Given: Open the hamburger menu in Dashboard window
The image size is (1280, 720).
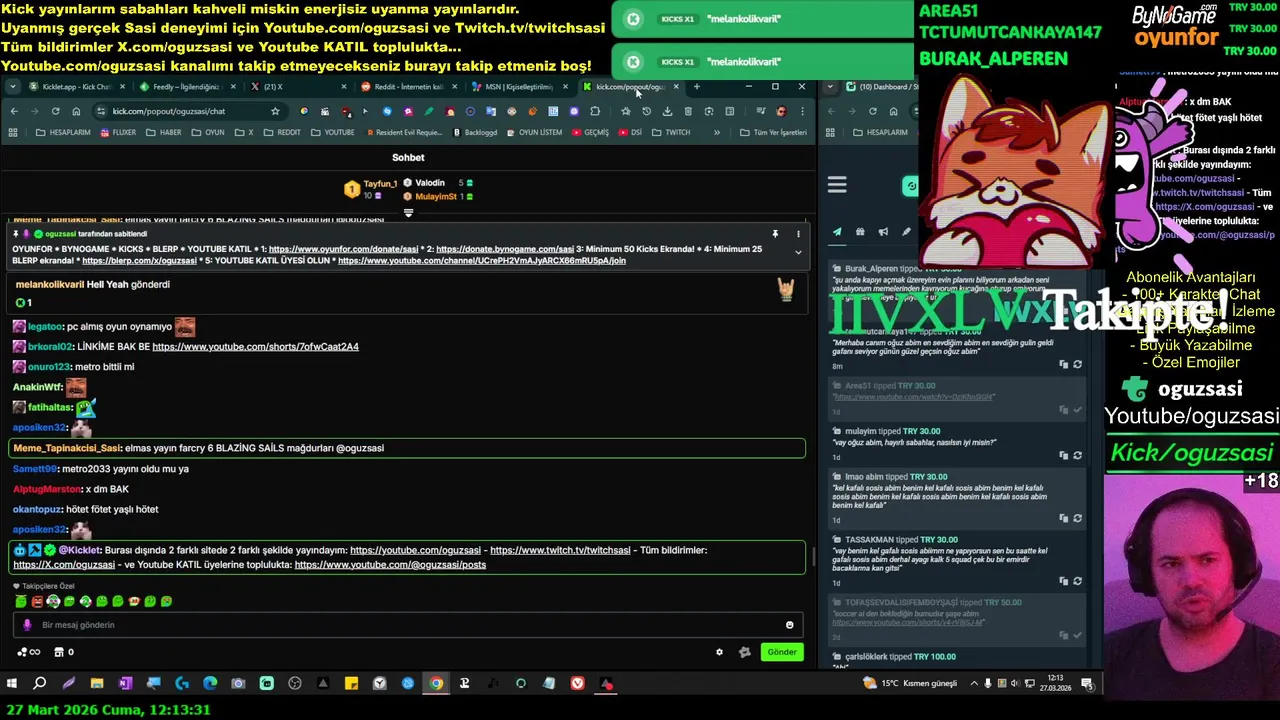Looking at the screenshot, I should point(837,184).
